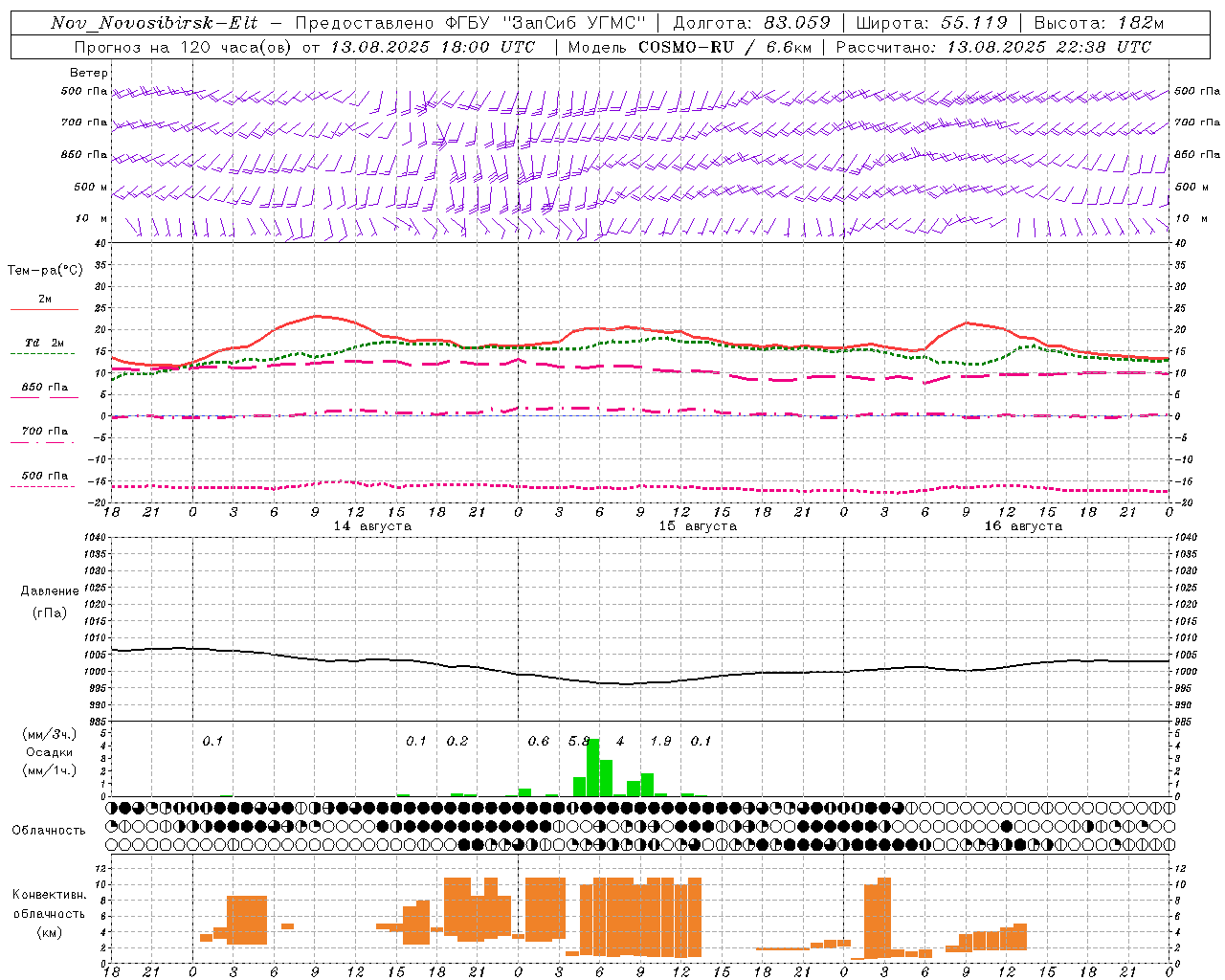Click the green dashed line sample under Td legend

point(43,353)
